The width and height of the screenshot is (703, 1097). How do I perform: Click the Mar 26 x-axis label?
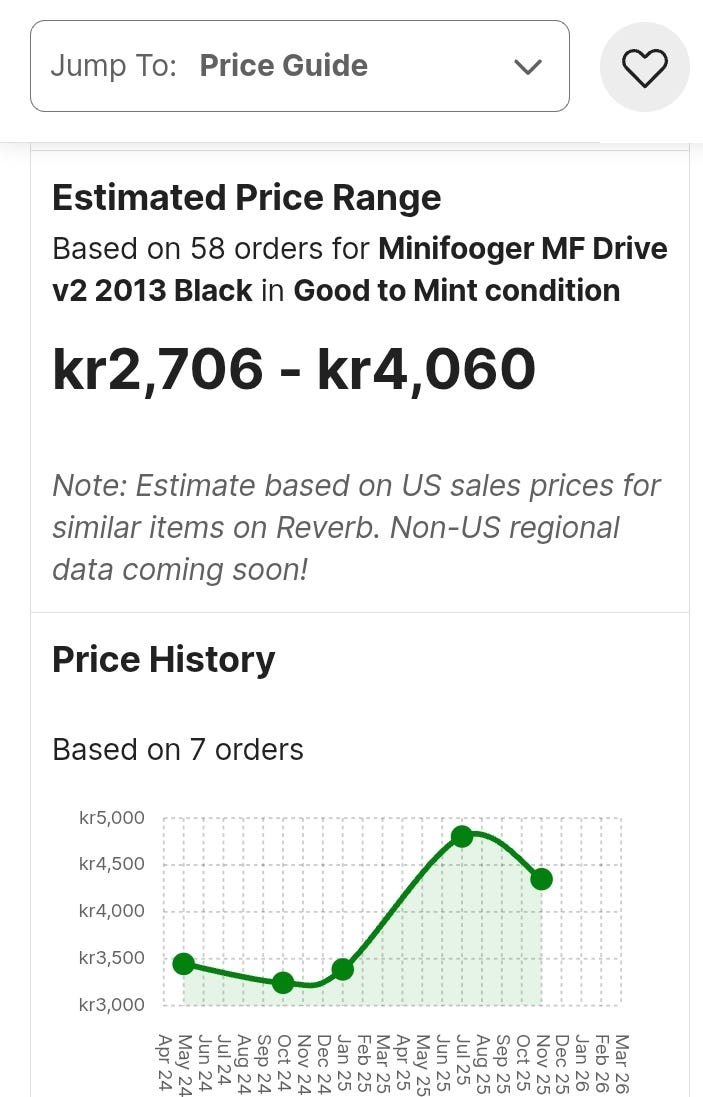click(621, 1063)
